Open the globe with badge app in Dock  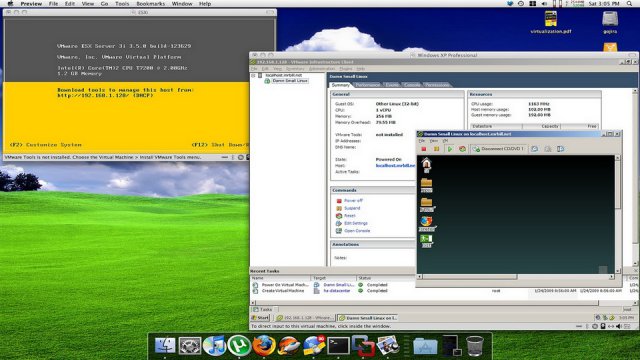(313, 346)
